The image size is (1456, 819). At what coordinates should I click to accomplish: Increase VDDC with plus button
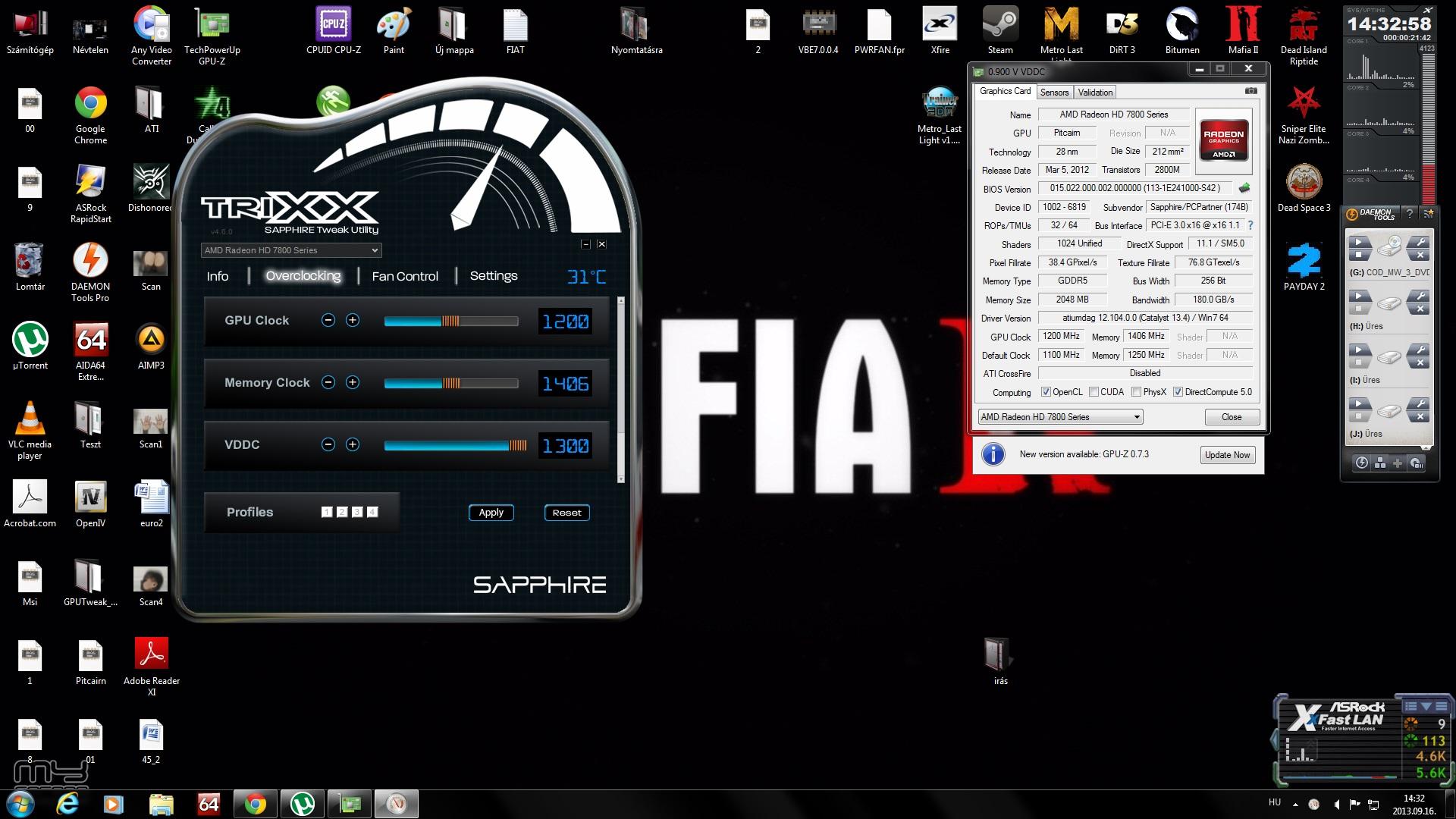click(353, 445)
